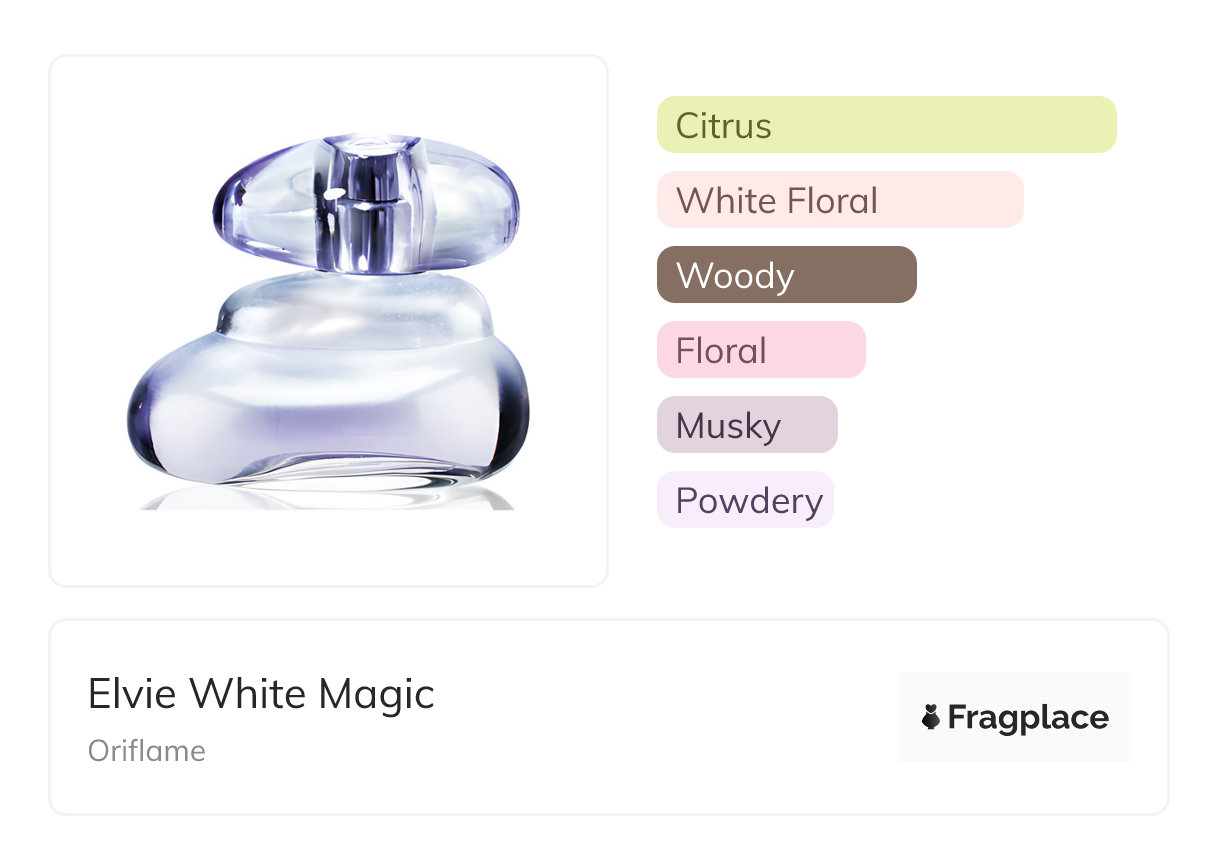Click the Fragplace bottle logo icon
The image size is (1218, 864).
click(931, 717)
